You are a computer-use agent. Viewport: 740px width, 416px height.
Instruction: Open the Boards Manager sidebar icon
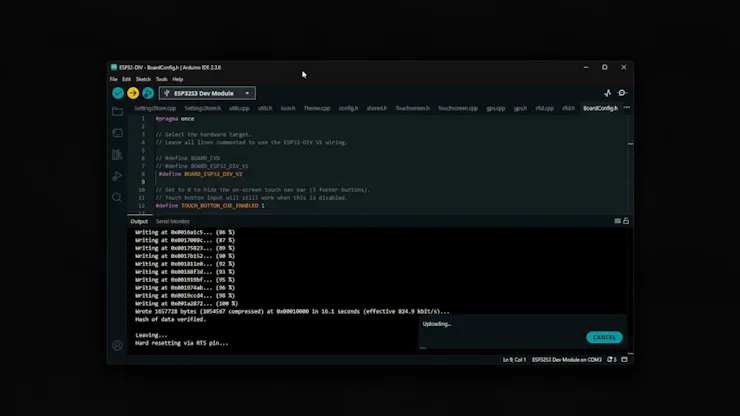click(117, 133)
